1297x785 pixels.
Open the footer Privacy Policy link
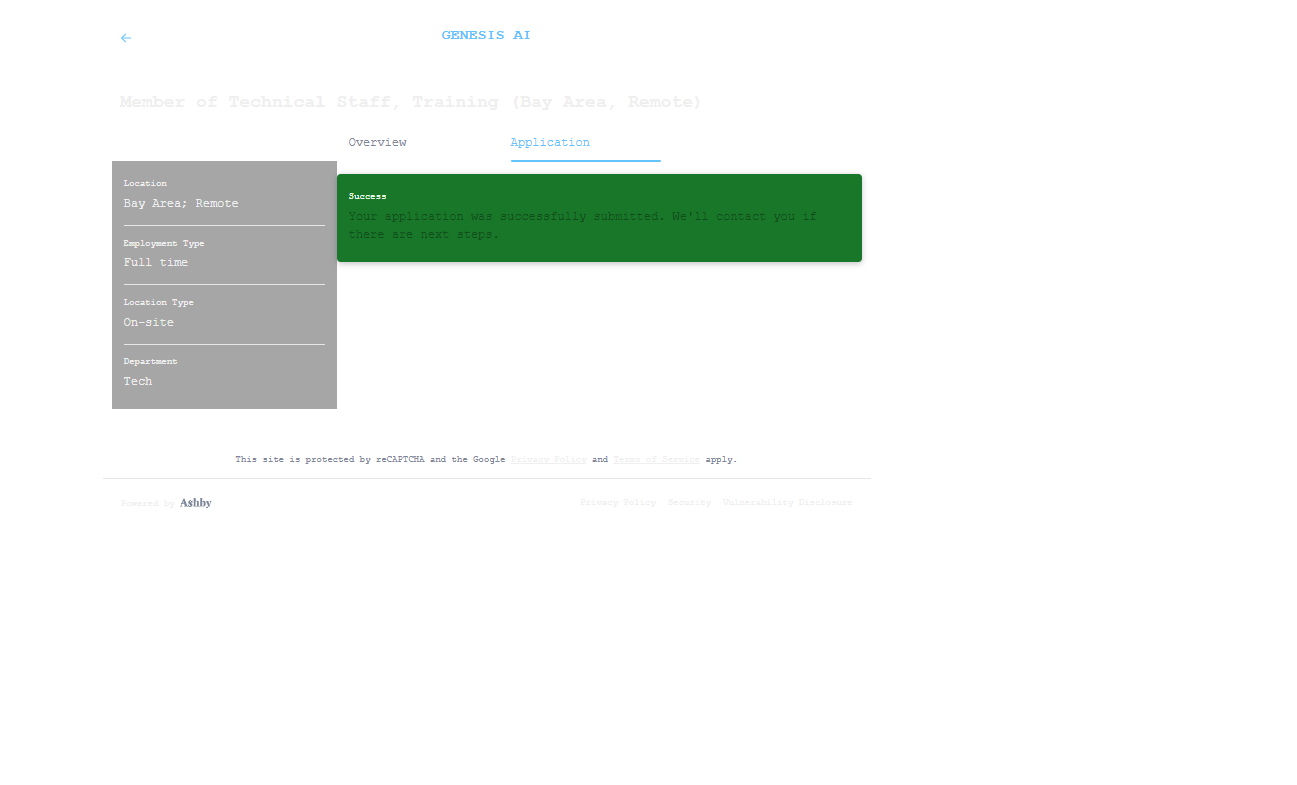pyautogui.click(x=618, y=503)
